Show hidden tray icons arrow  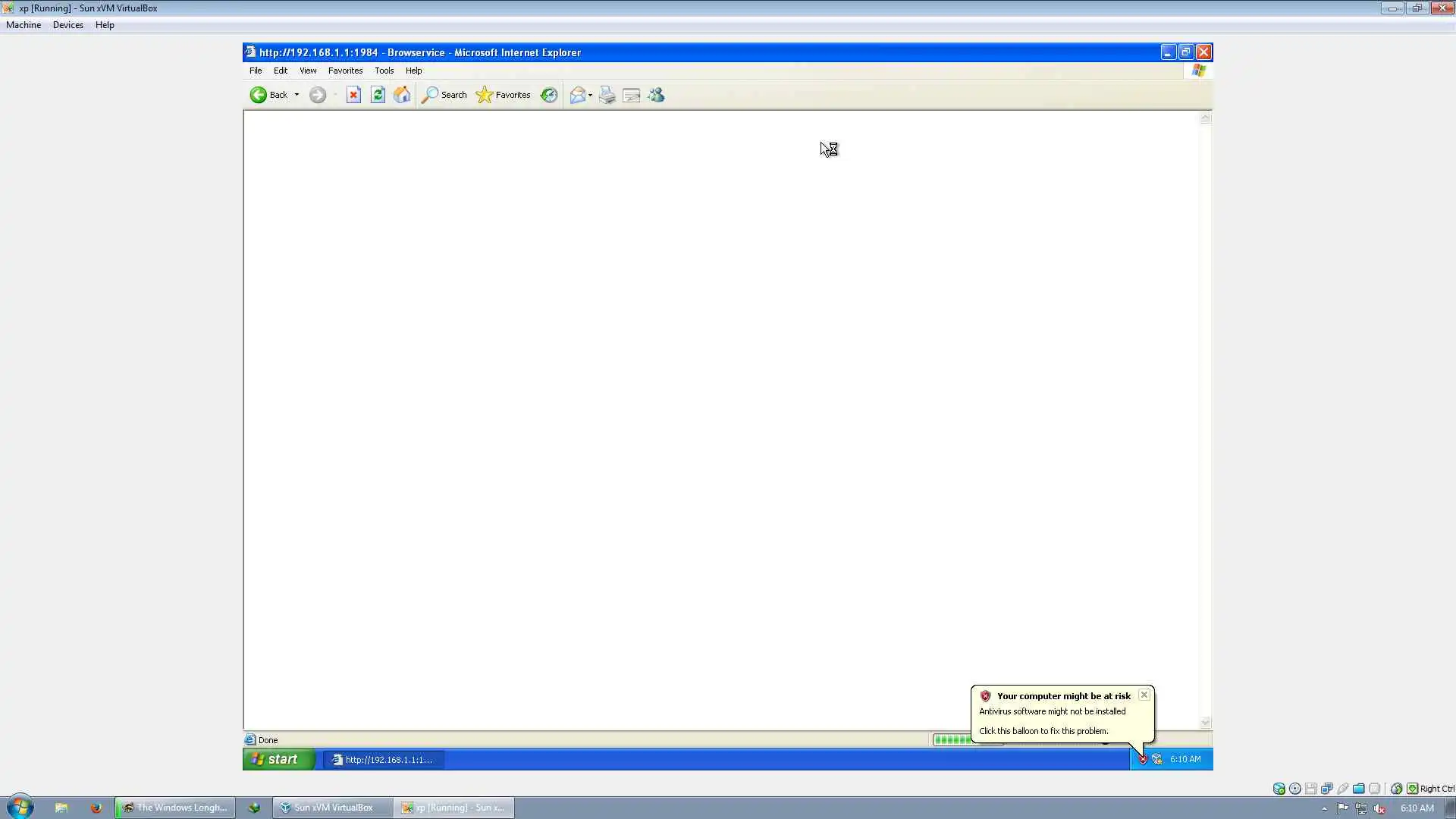[x=1324, y=808]
